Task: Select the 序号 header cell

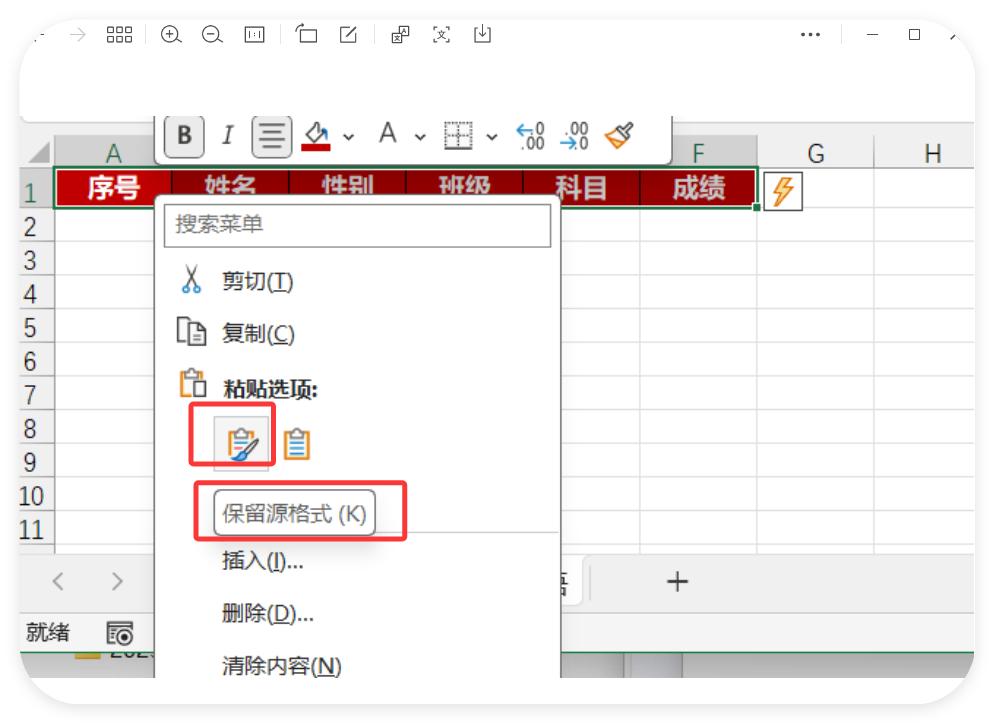Action: tap(113, 188)
